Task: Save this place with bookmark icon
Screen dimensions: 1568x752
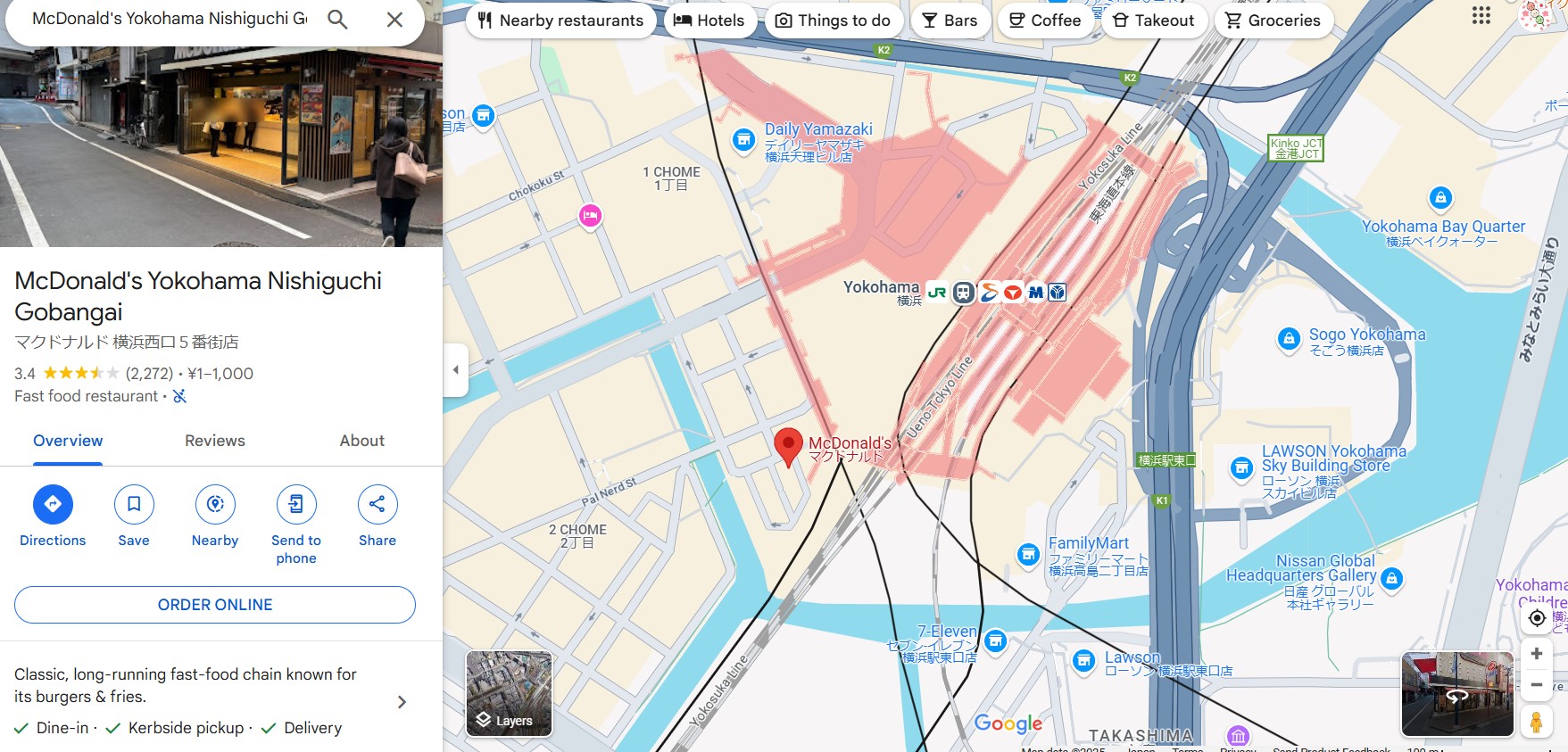Action: pos(134,504)
